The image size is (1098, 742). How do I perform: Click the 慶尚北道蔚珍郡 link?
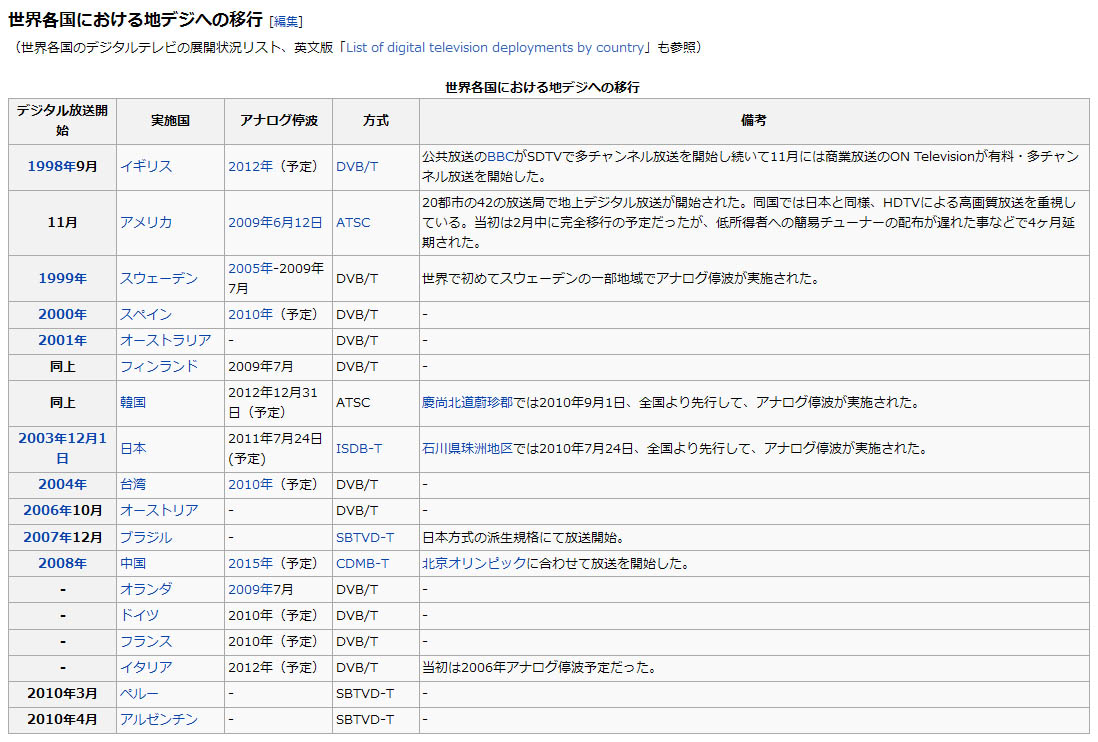467,402
